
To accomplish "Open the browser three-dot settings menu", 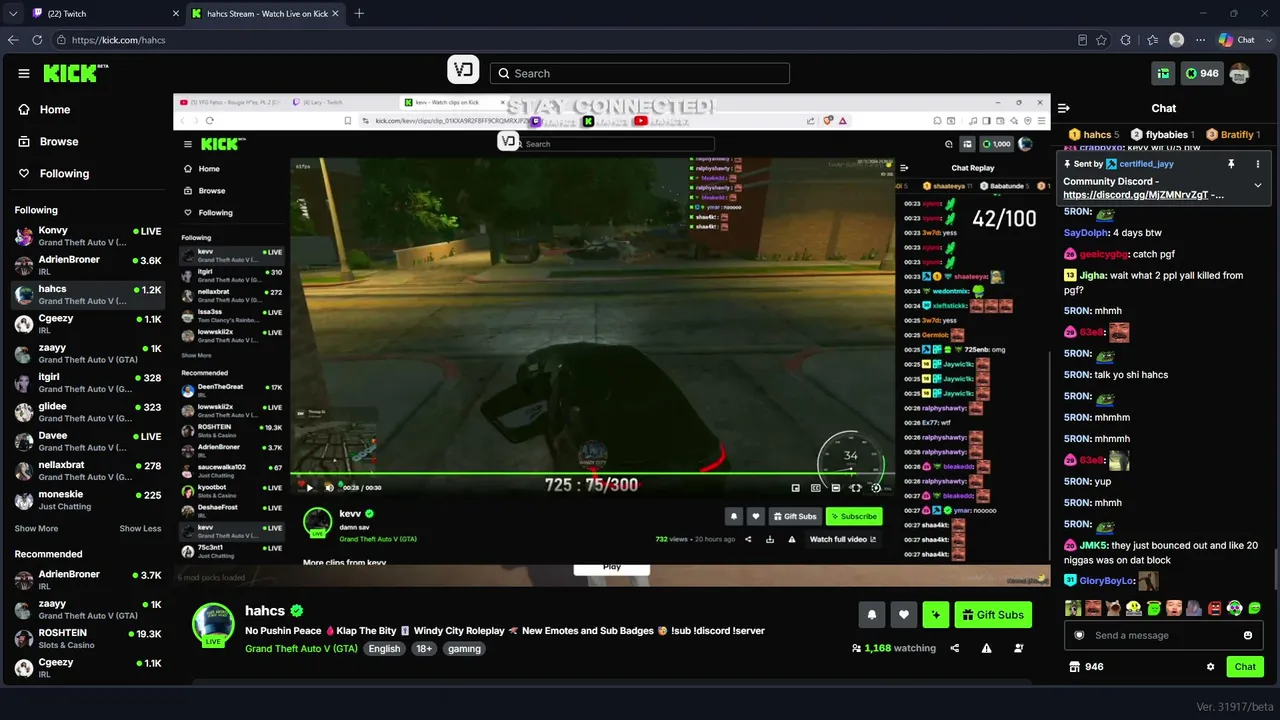I will (1201, 40).
